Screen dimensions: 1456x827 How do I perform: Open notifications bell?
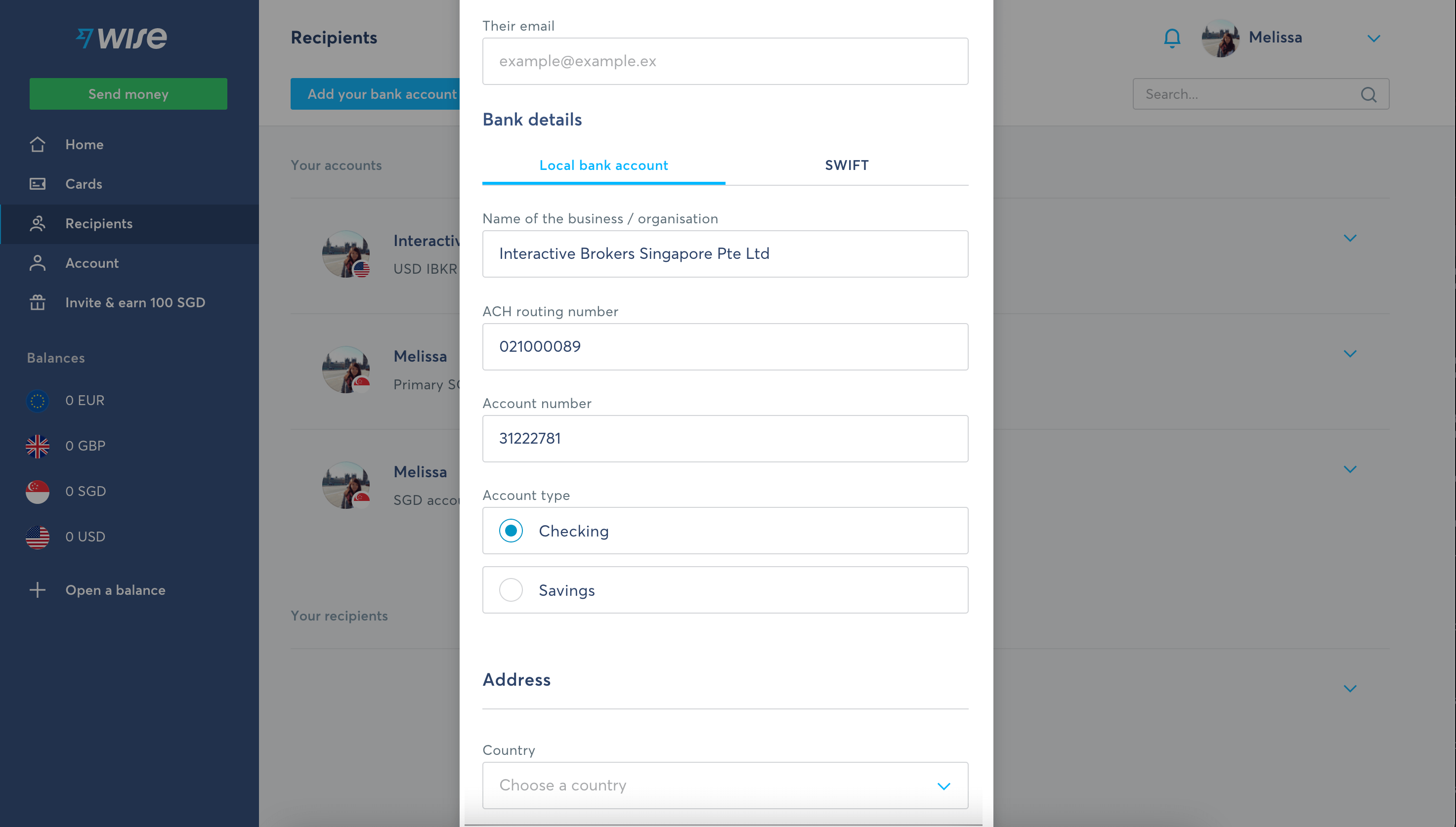pos(1172,38)
